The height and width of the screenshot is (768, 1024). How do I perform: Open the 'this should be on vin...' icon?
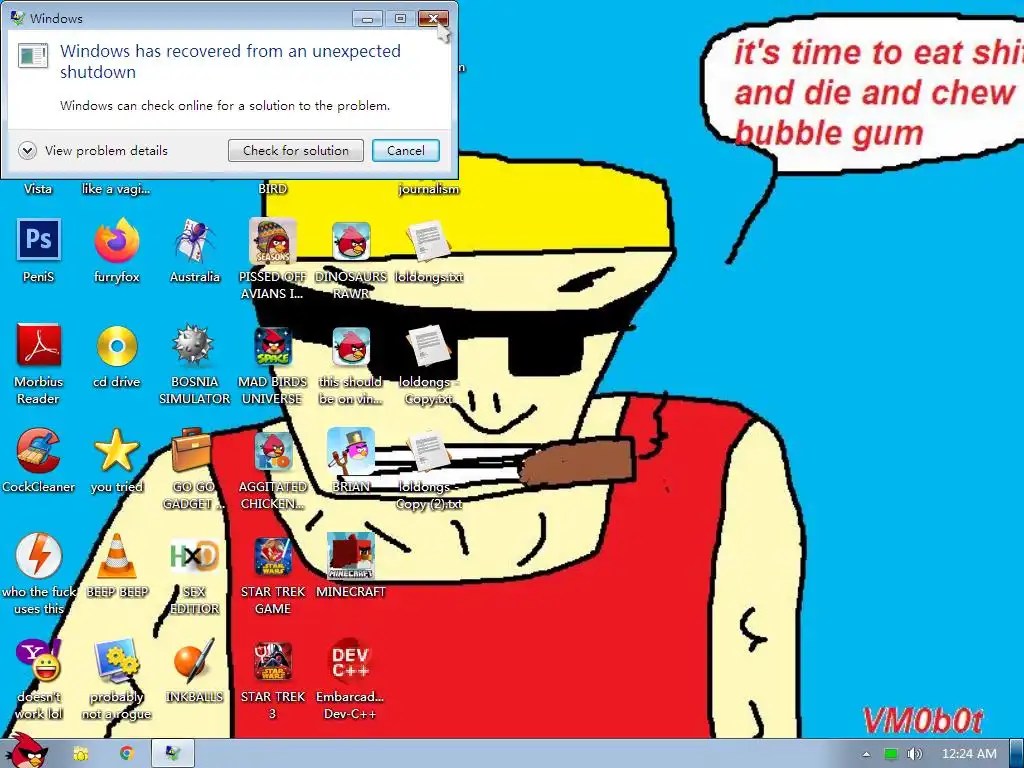(351, 345)
